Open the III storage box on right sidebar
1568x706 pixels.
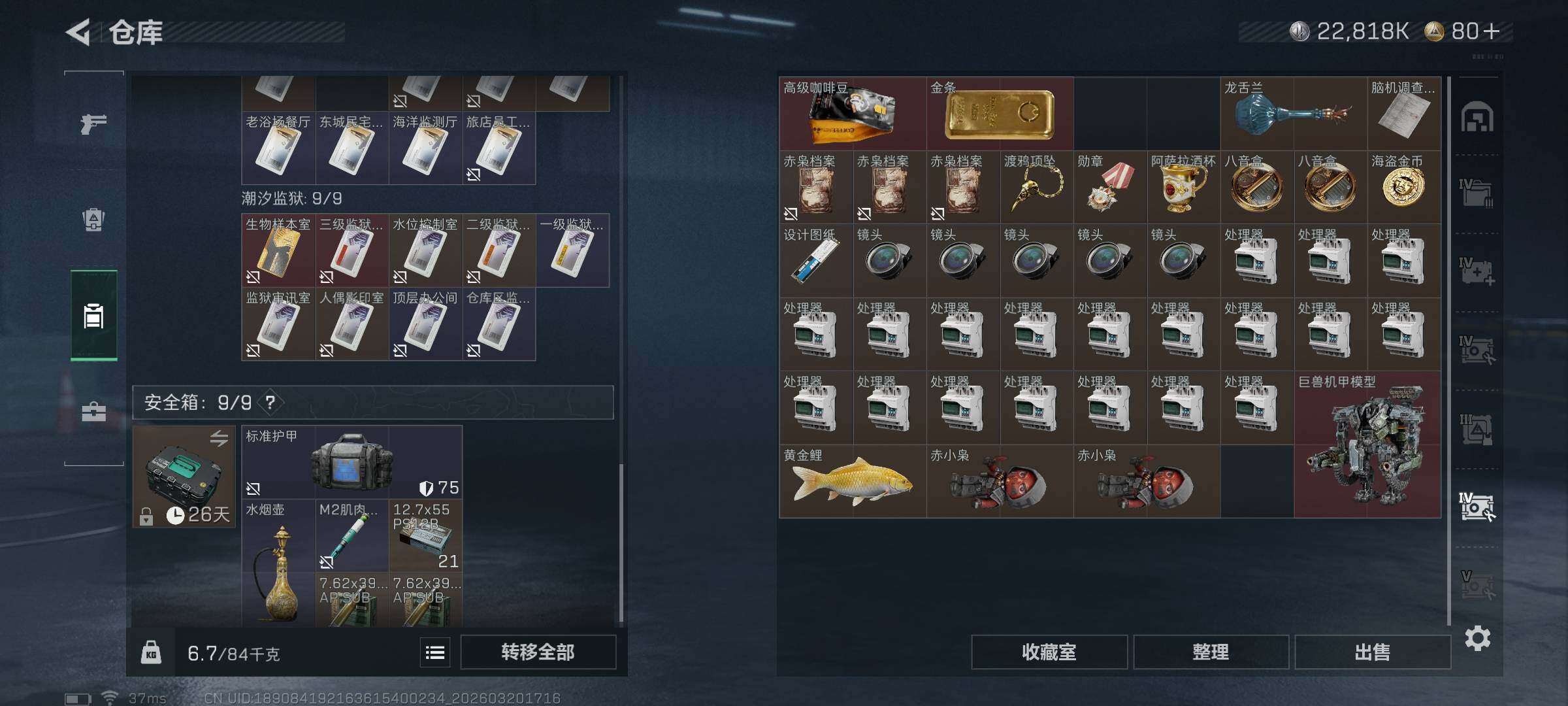[x=1477, y=429]
